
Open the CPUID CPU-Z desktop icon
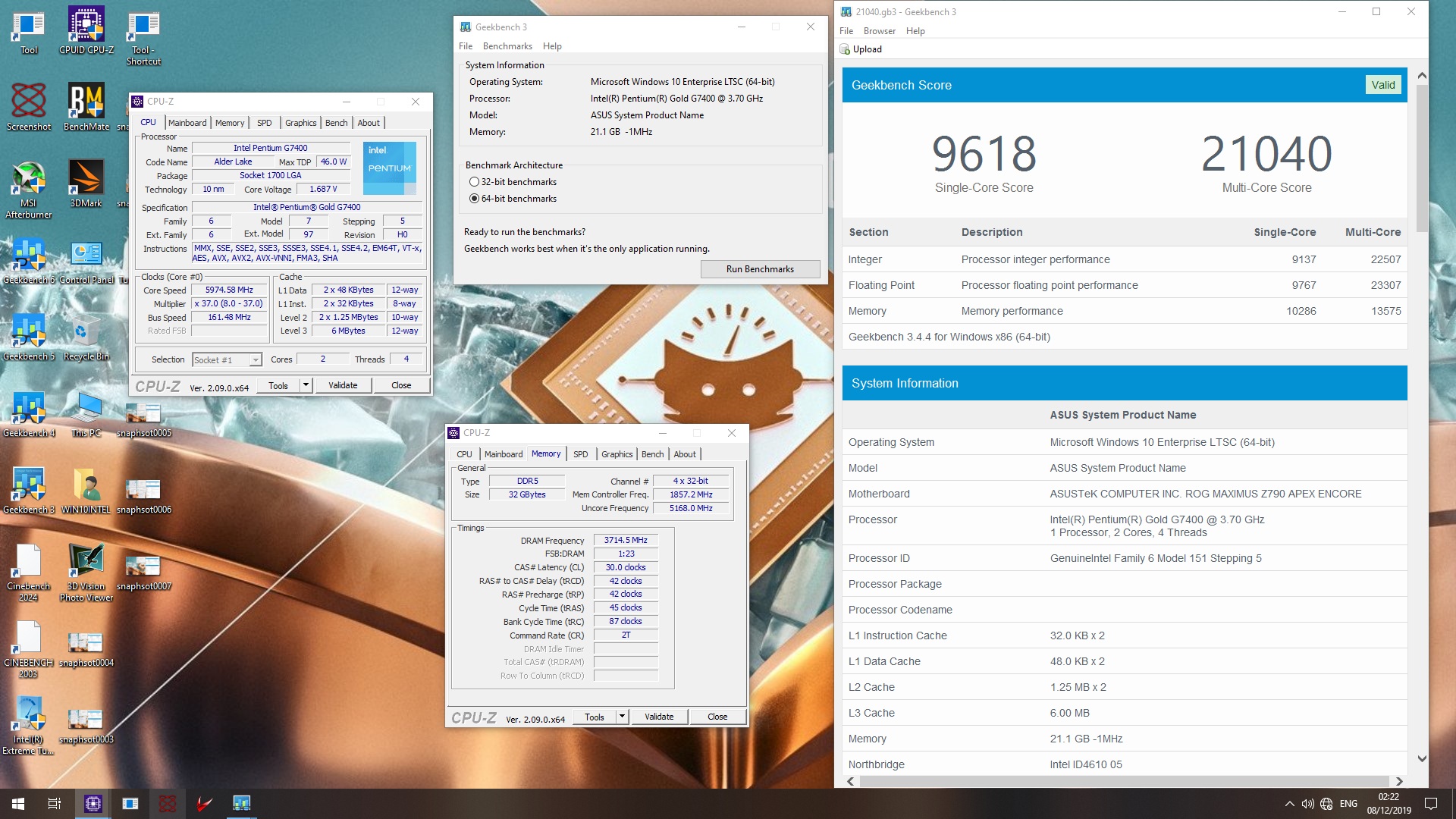[x=86, y=30]
